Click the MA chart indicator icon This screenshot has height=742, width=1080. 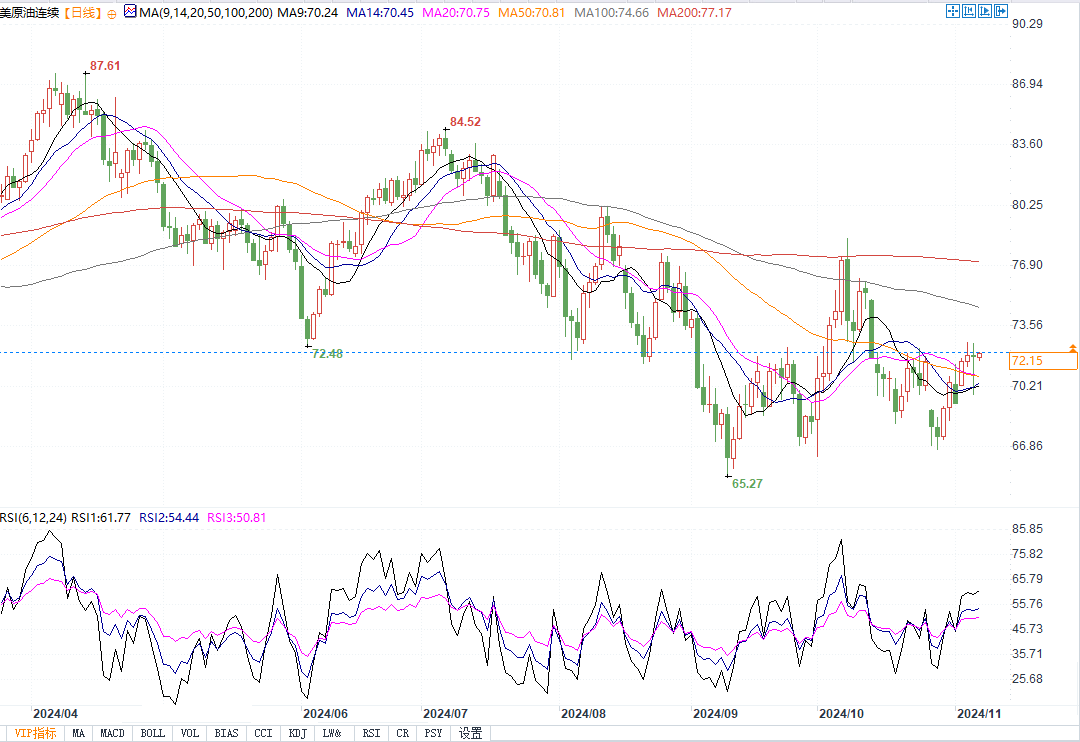pyautogui.click(x=130, y=12)
